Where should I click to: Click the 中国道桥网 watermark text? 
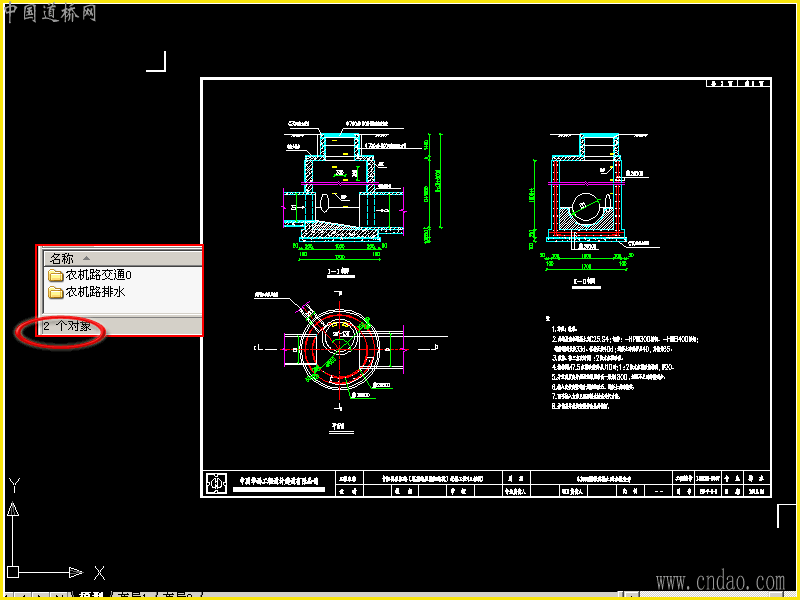pos(51,13)
